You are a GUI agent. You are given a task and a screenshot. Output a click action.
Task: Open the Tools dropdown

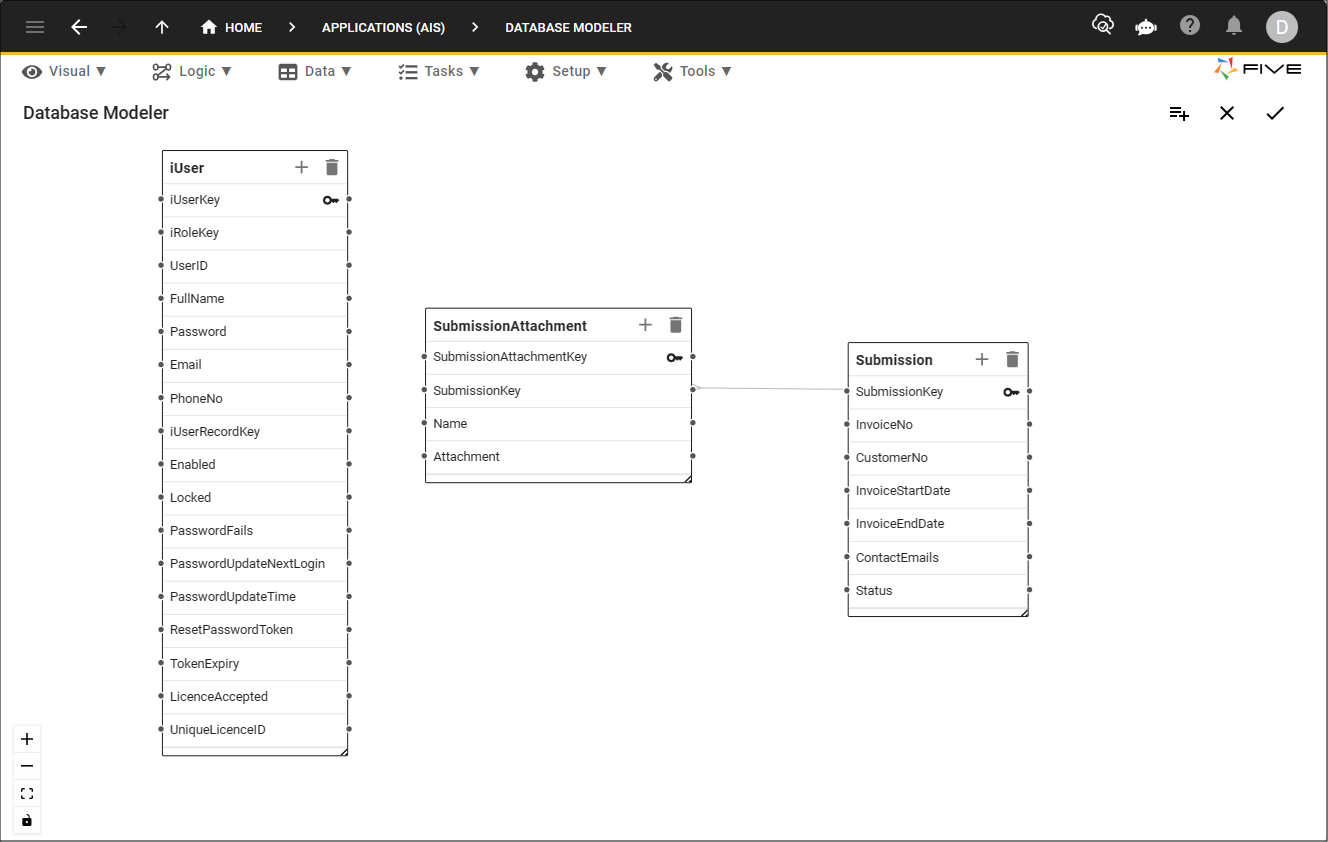pos(692,71)
